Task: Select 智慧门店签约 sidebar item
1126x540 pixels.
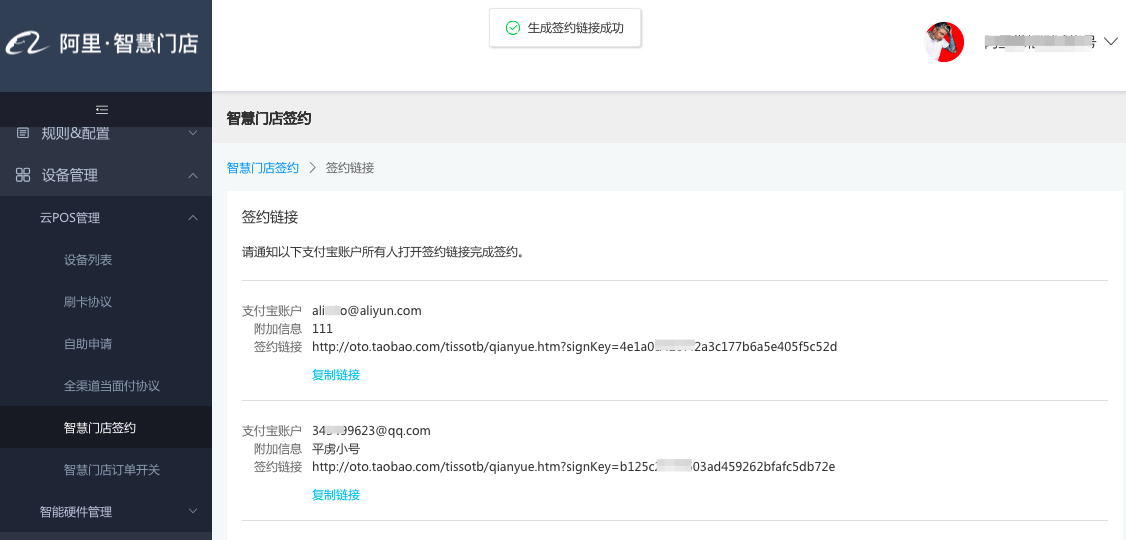Action: point(106,428)
